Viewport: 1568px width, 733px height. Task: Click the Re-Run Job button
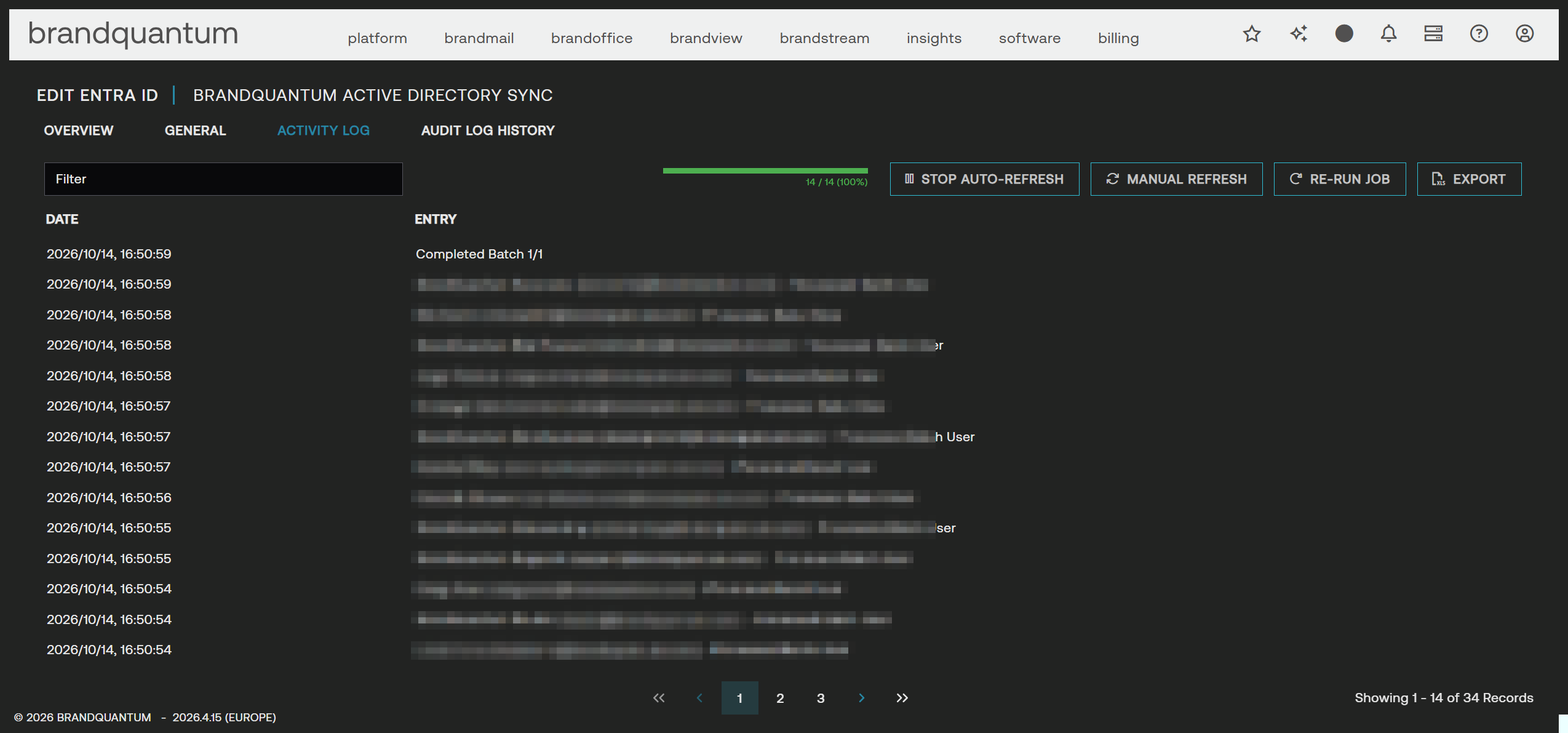[1339, 179]
